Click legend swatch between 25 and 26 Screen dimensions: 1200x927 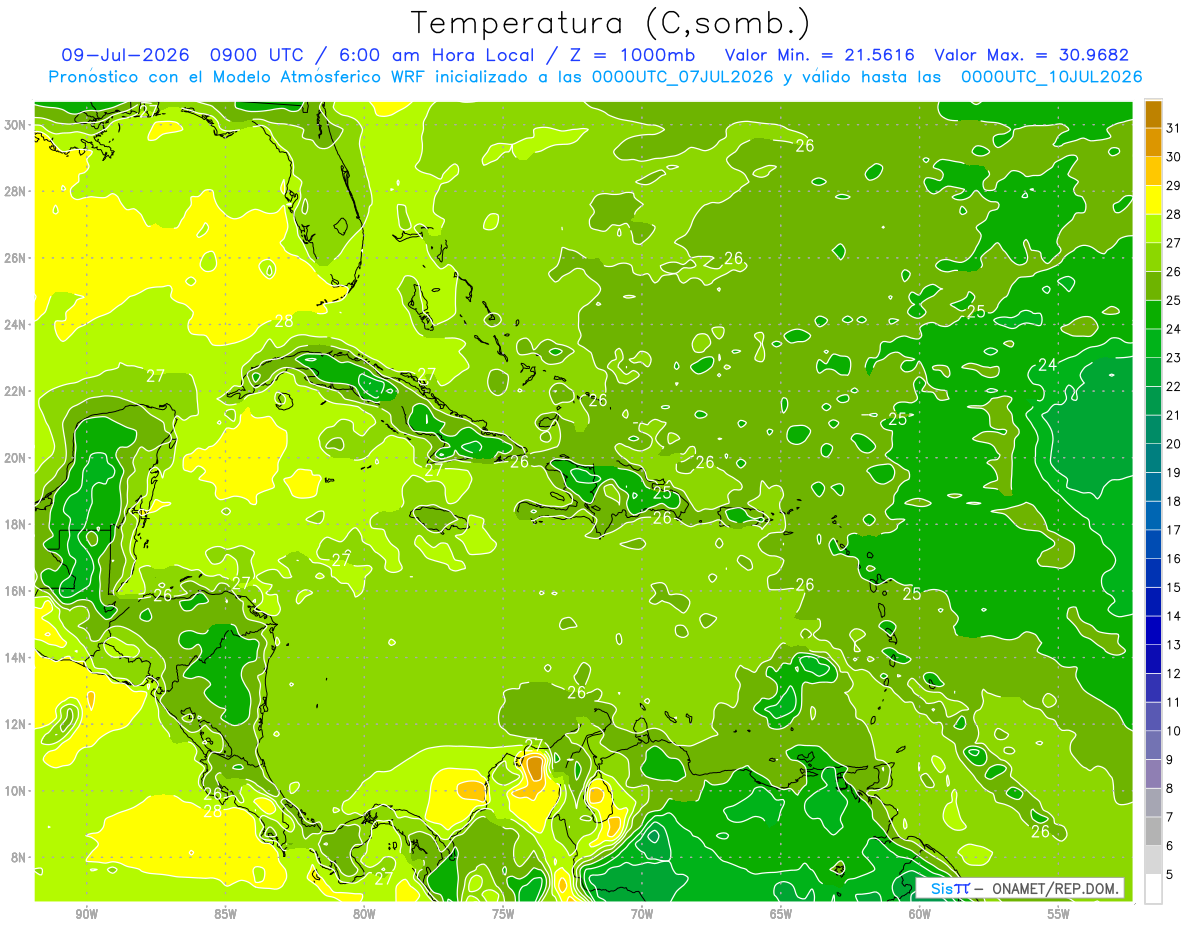(x=1153, y=286)
